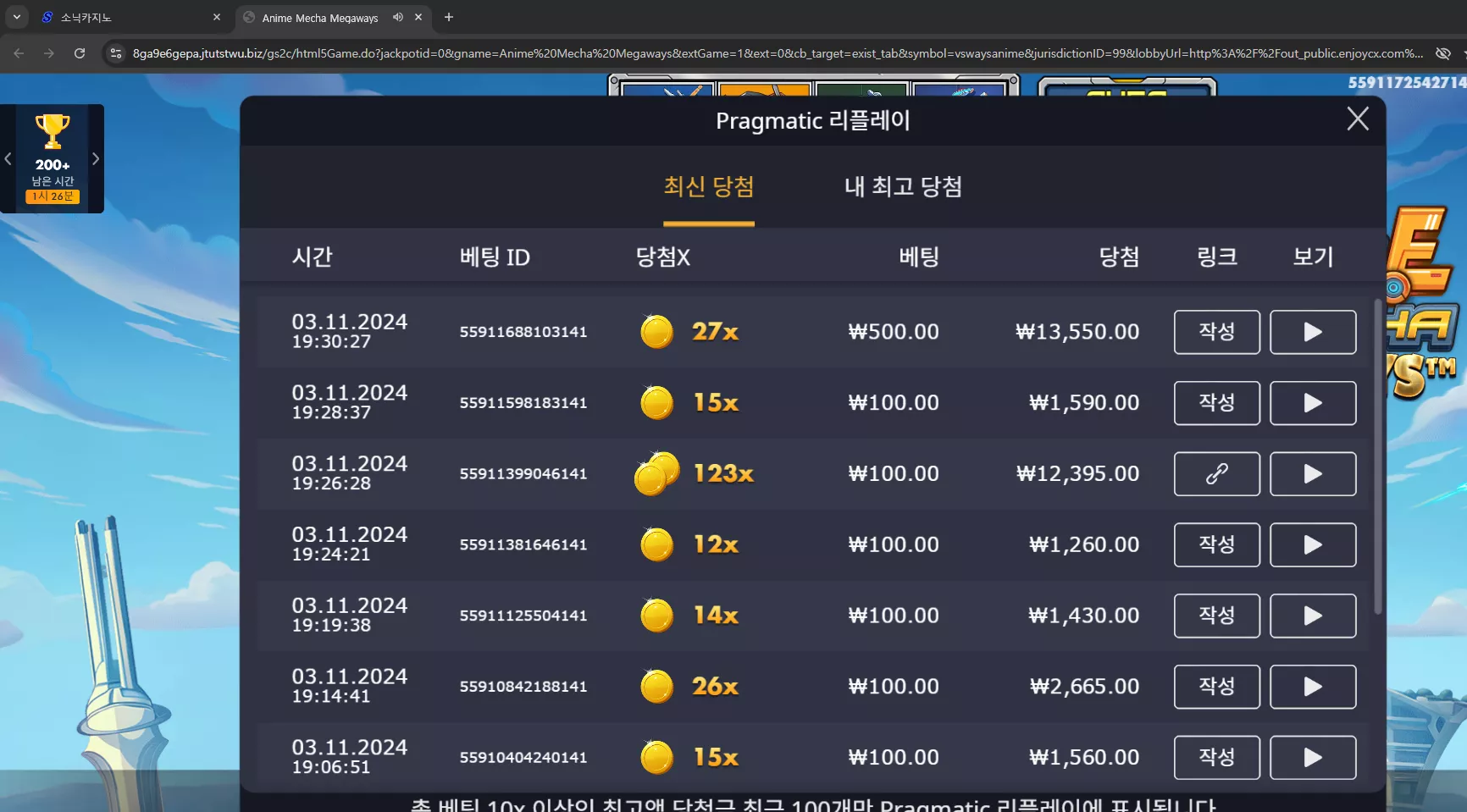
Task: Click the ₩500.00 bet amount
Action: pos(894,332)
